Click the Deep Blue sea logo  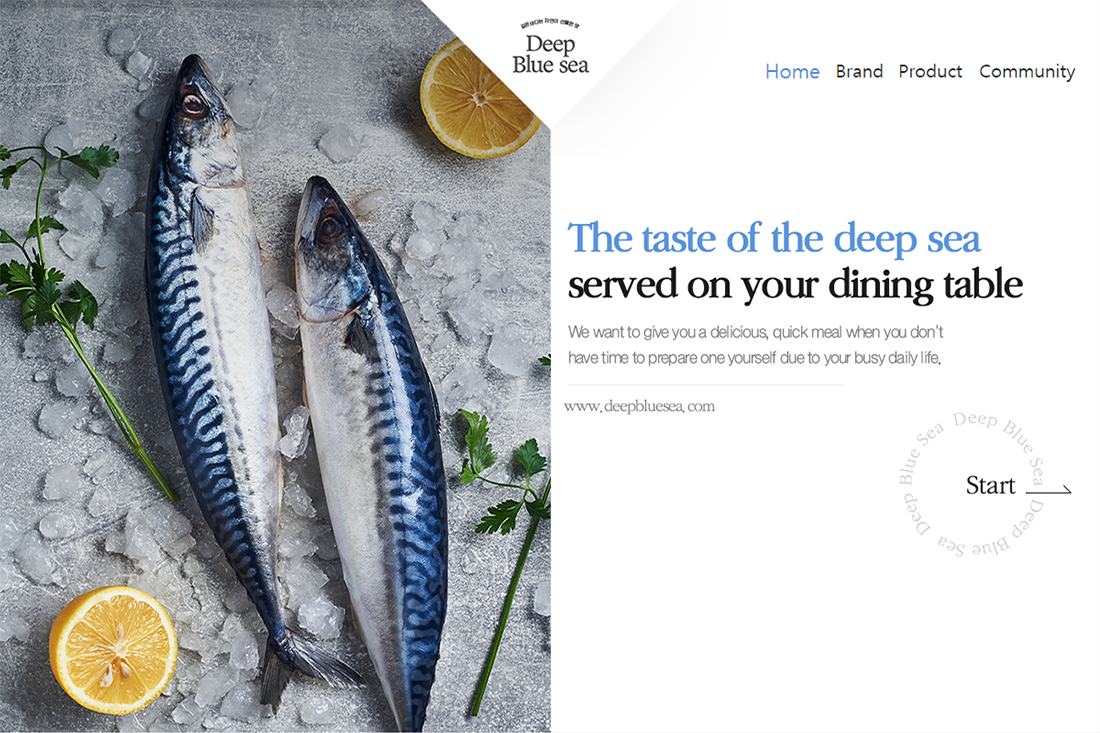pyautogui.click(x=551, y=48)
